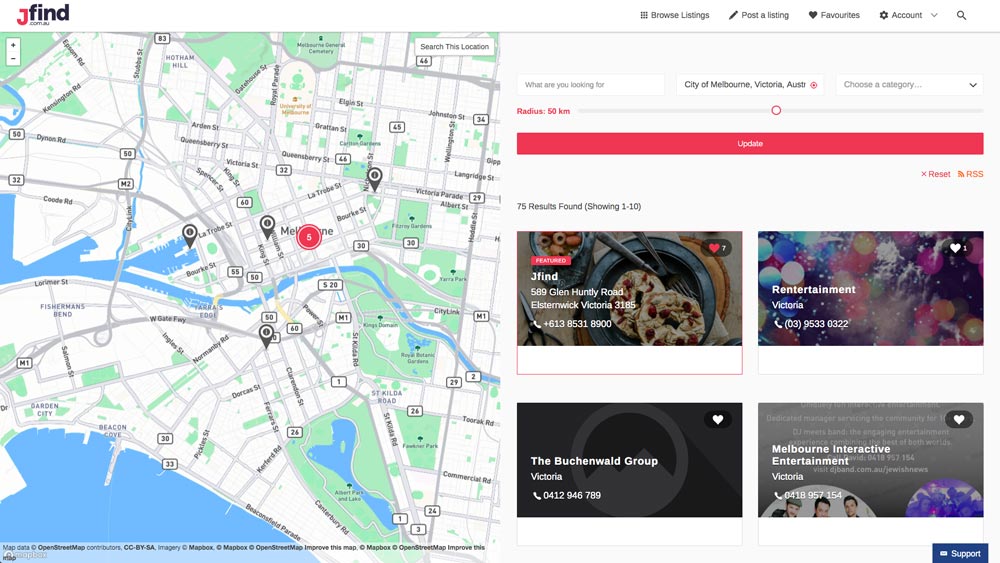Open the Account menu
The image size is (1000, 563).
[901, 15]
